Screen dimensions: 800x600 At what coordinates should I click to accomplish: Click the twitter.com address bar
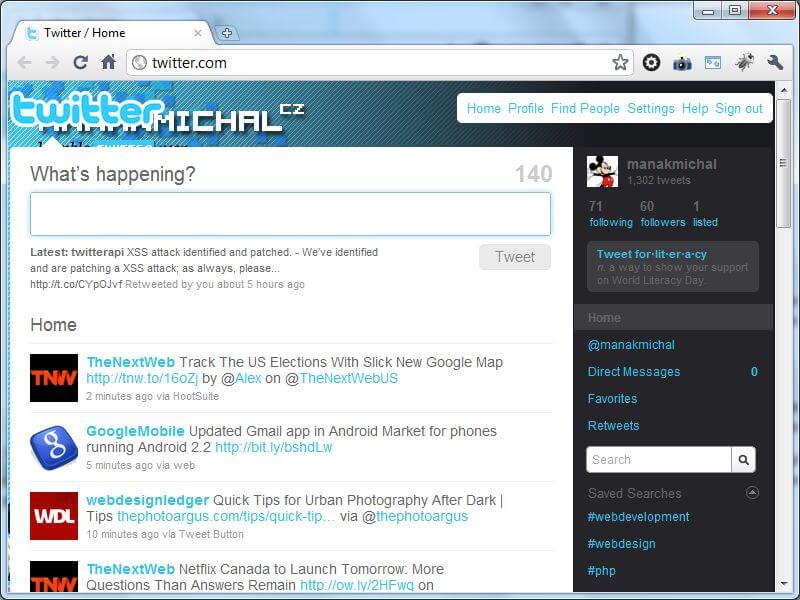pos(380,63)
